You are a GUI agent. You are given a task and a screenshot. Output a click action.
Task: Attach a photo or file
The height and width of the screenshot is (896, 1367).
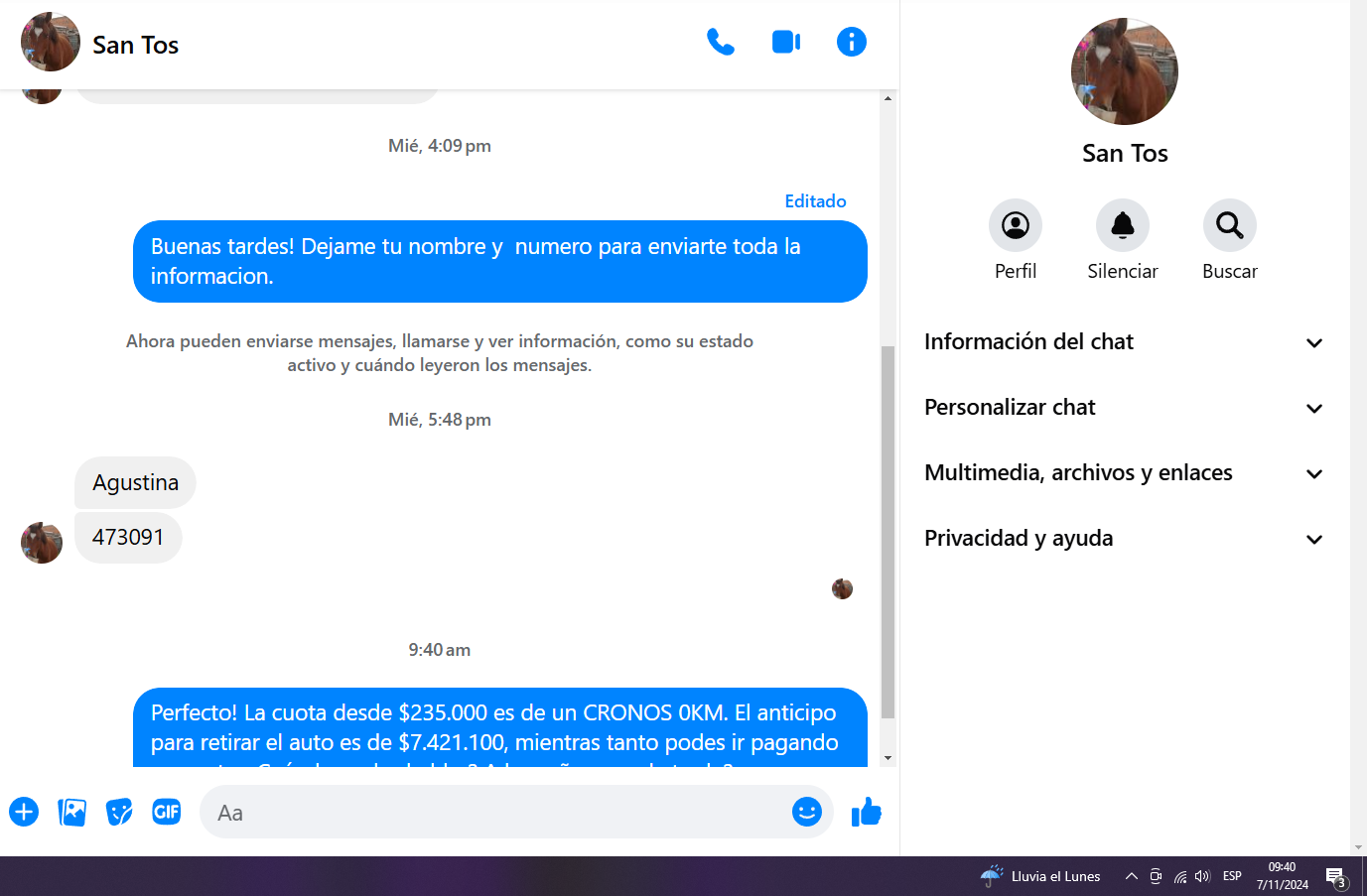pos(72,813)
